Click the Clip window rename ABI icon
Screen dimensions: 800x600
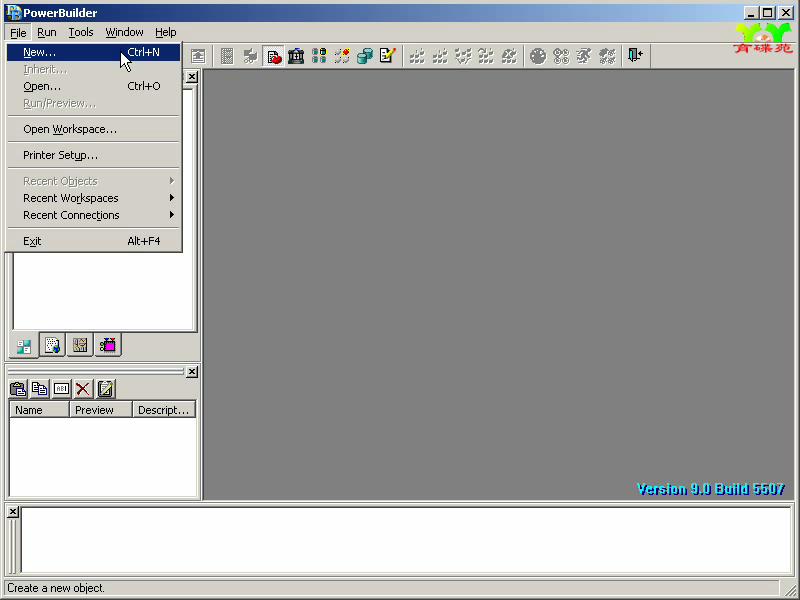tap(61, 389)
